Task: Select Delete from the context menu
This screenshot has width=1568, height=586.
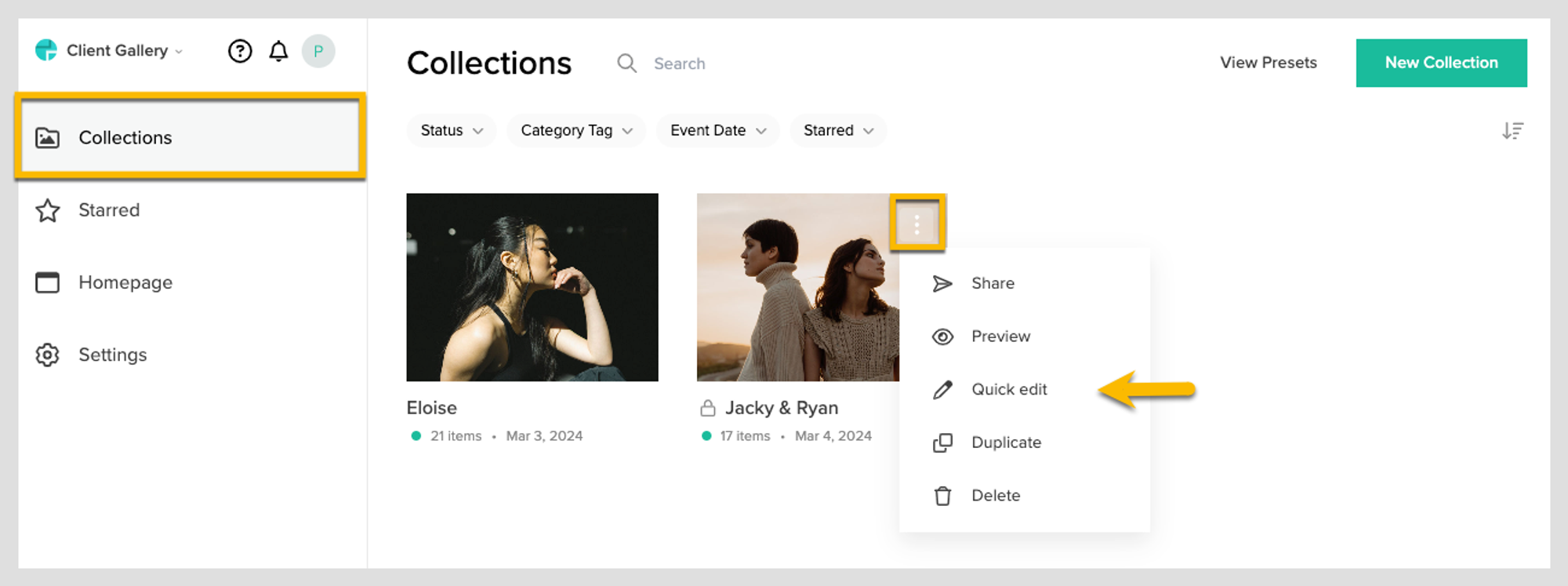Action: point(995,496)
